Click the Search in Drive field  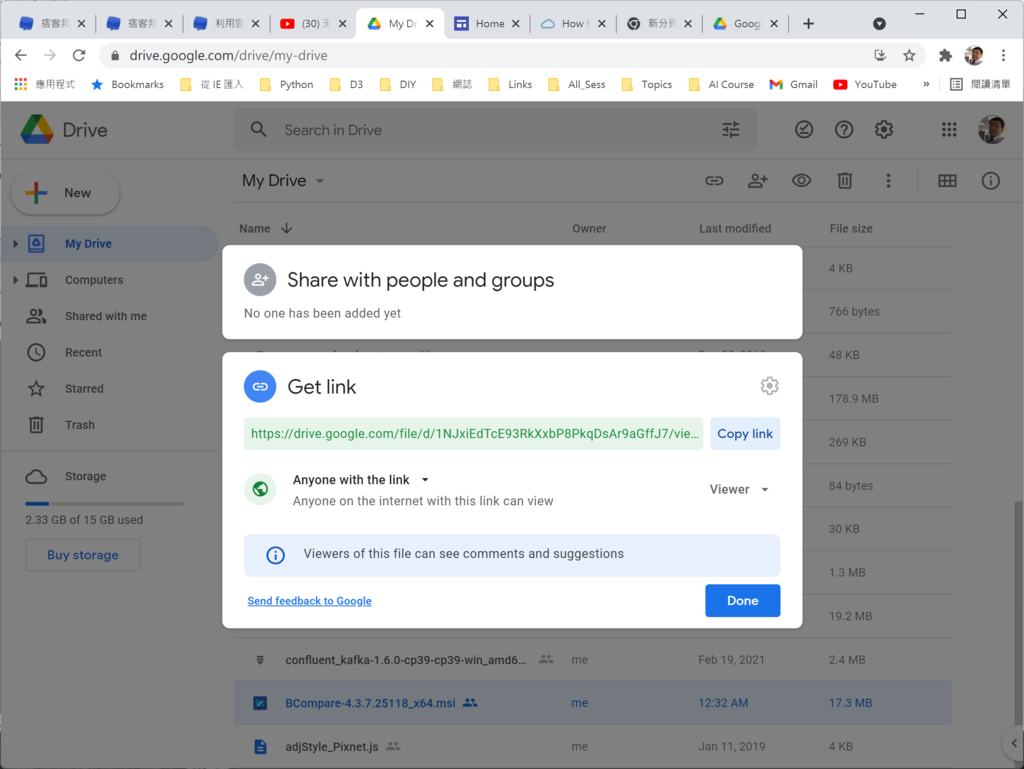[x=496, y=130]
